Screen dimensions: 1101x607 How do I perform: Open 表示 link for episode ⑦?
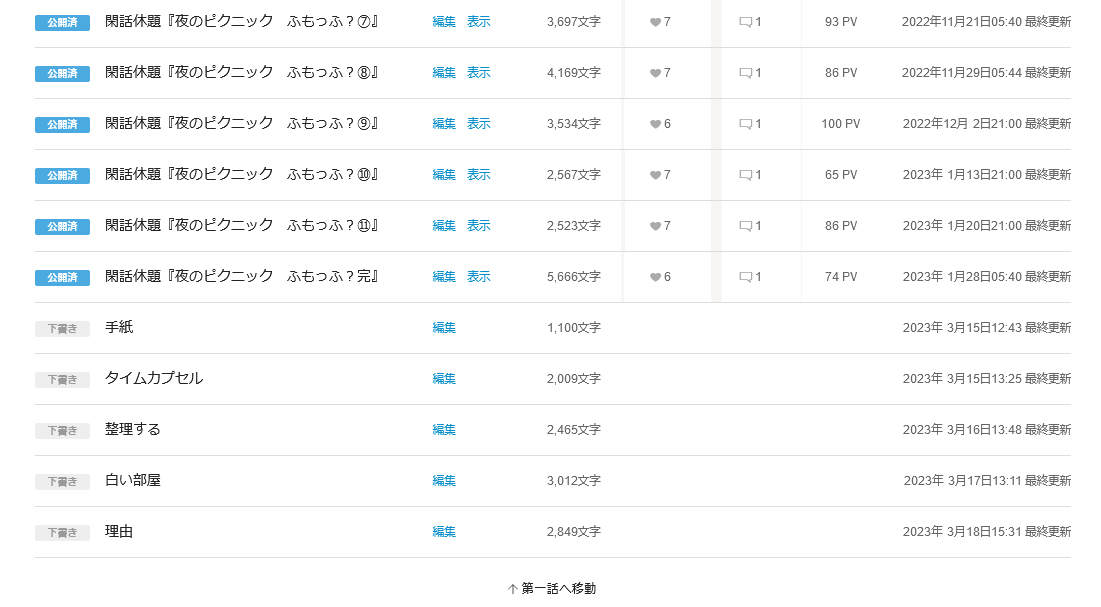pos(479,21)
